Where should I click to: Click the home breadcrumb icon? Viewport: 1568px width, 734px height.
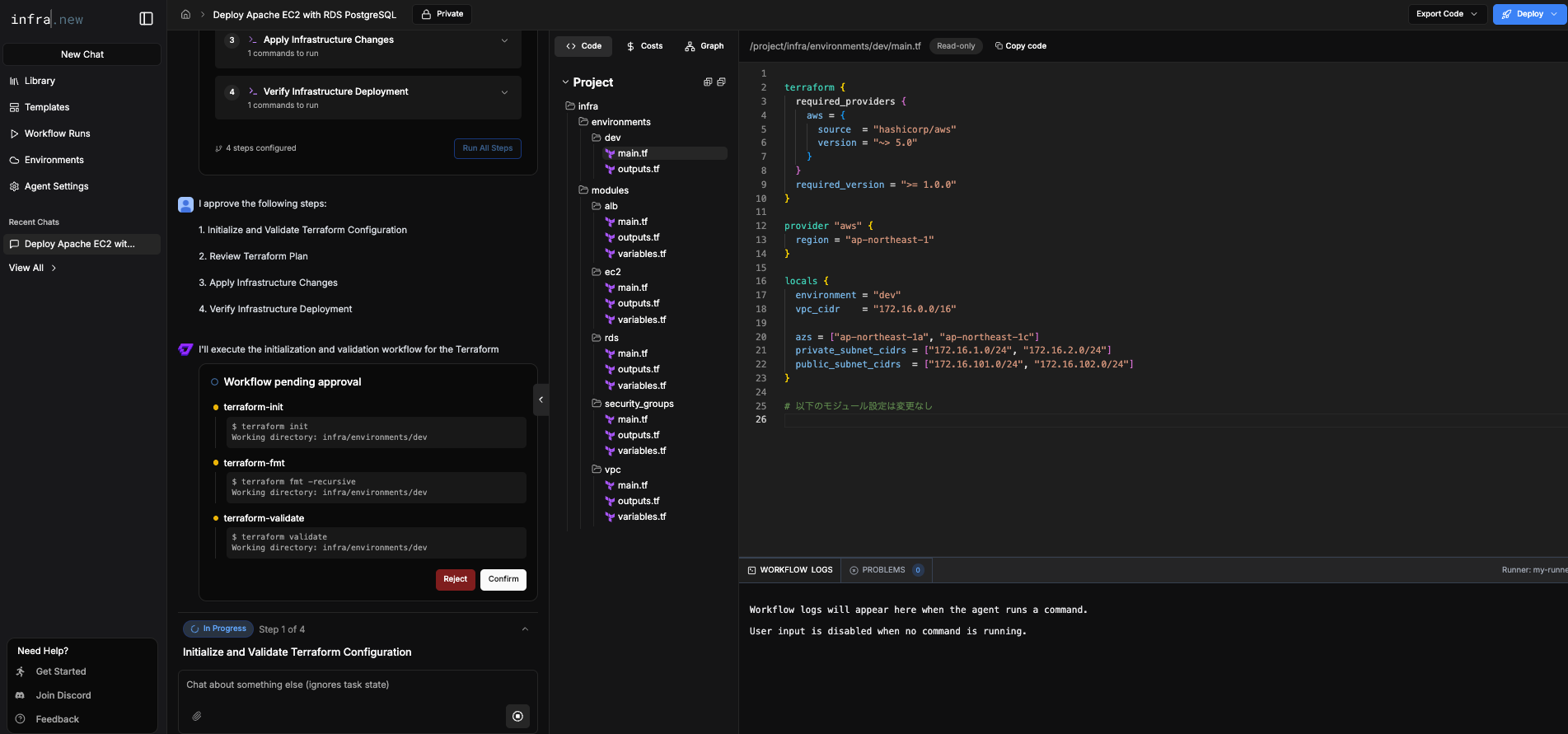click(185, 14)
